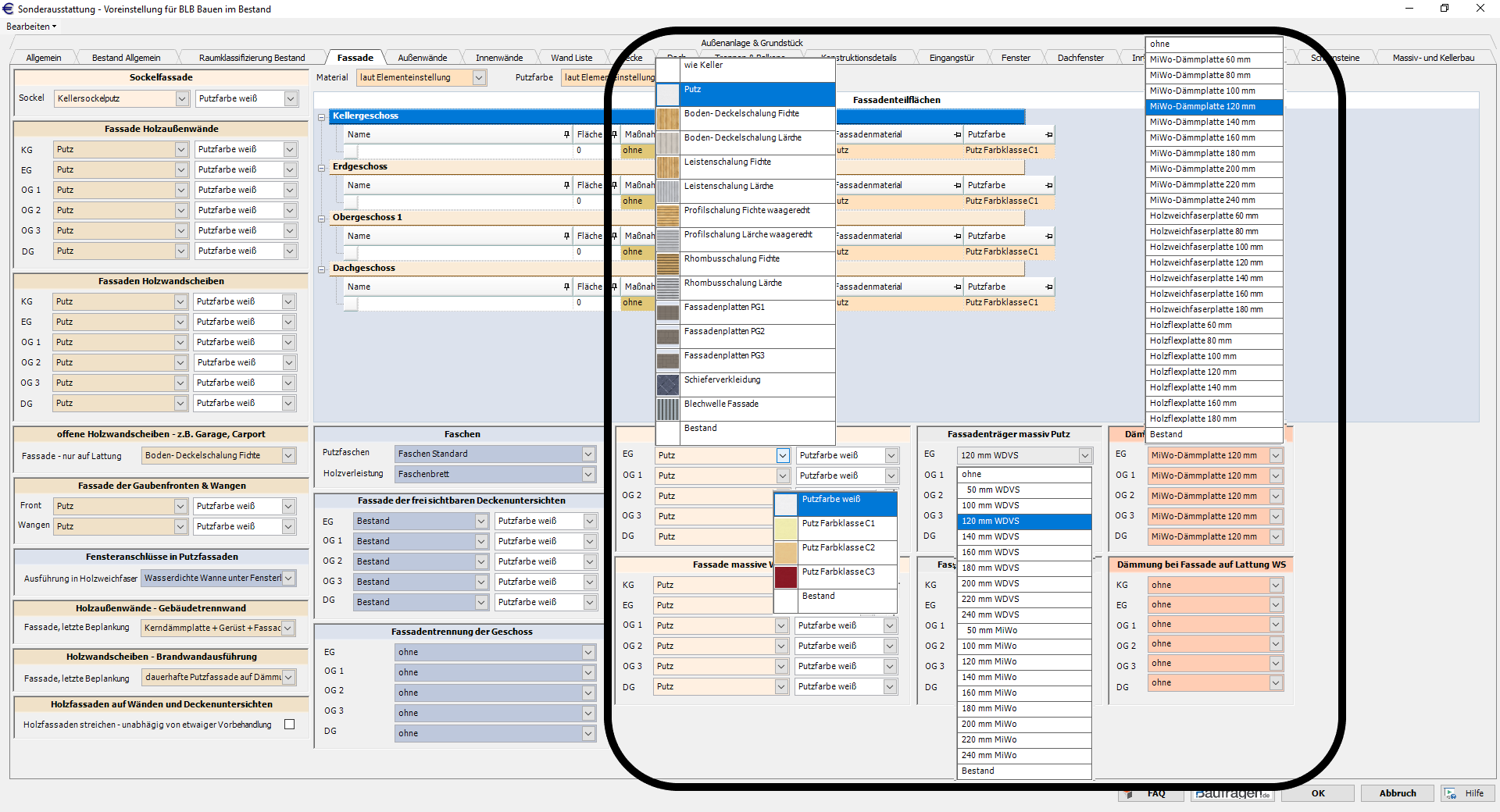1500x812 pixels.
Task: Pin the Putzfarbe column in Erdgeschoss grid
Action: click(1048, 186)
